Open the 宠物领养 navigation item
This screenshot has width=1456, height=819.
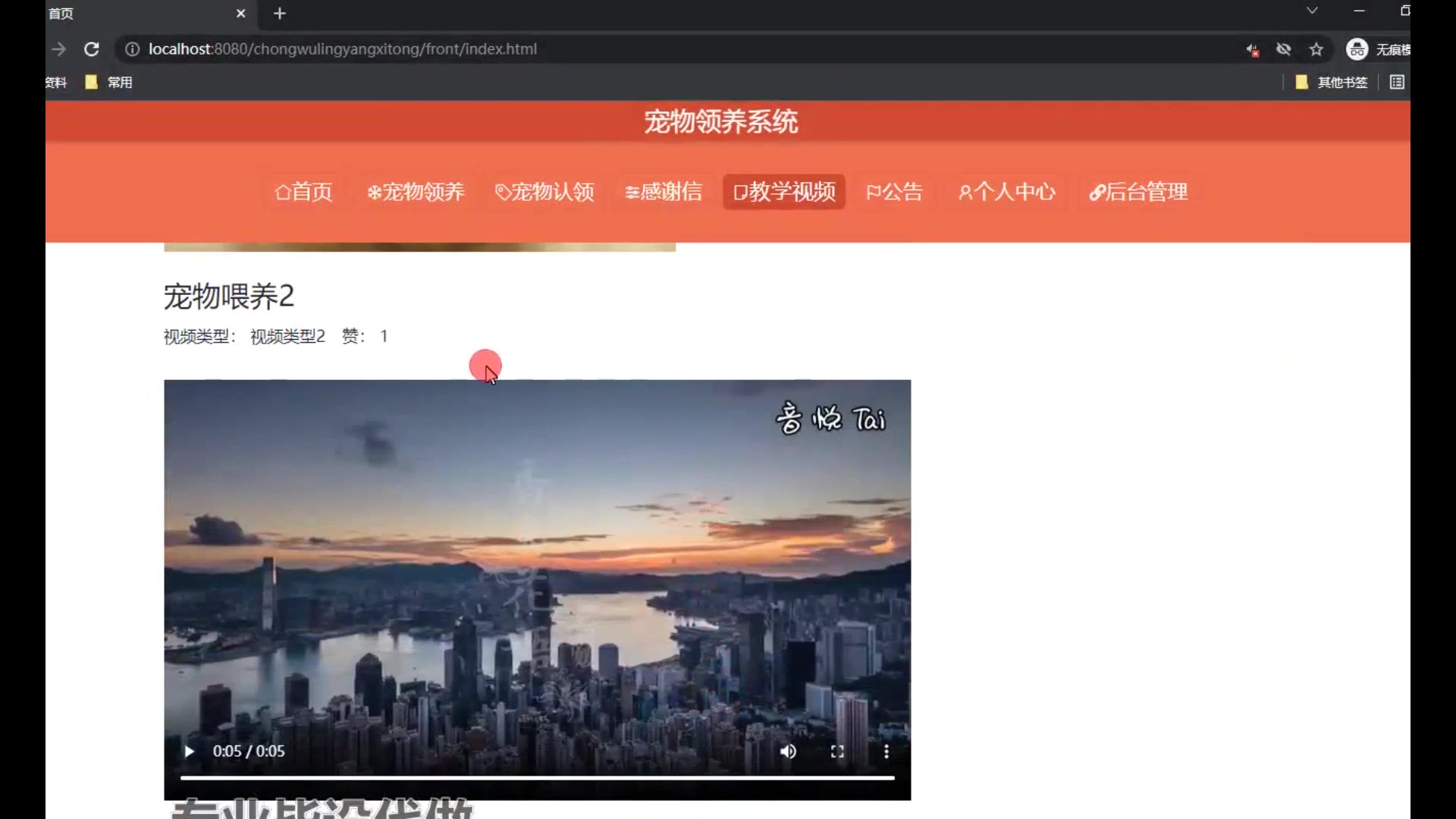click(x=416, y=192)
